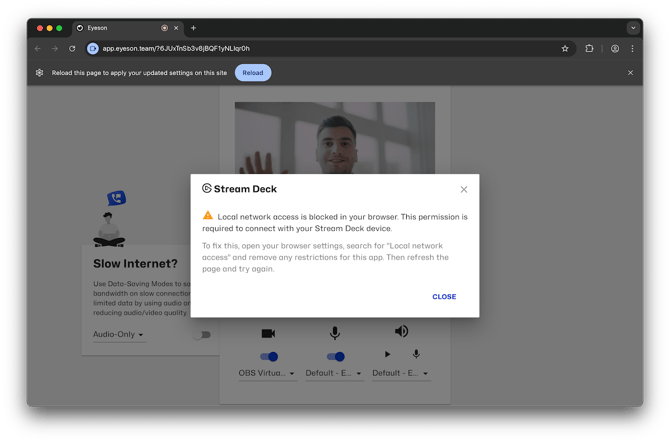Click the site info icon in address bar
Image resolution: width=670 pixels, height=442 pixels.
point(93,48)
